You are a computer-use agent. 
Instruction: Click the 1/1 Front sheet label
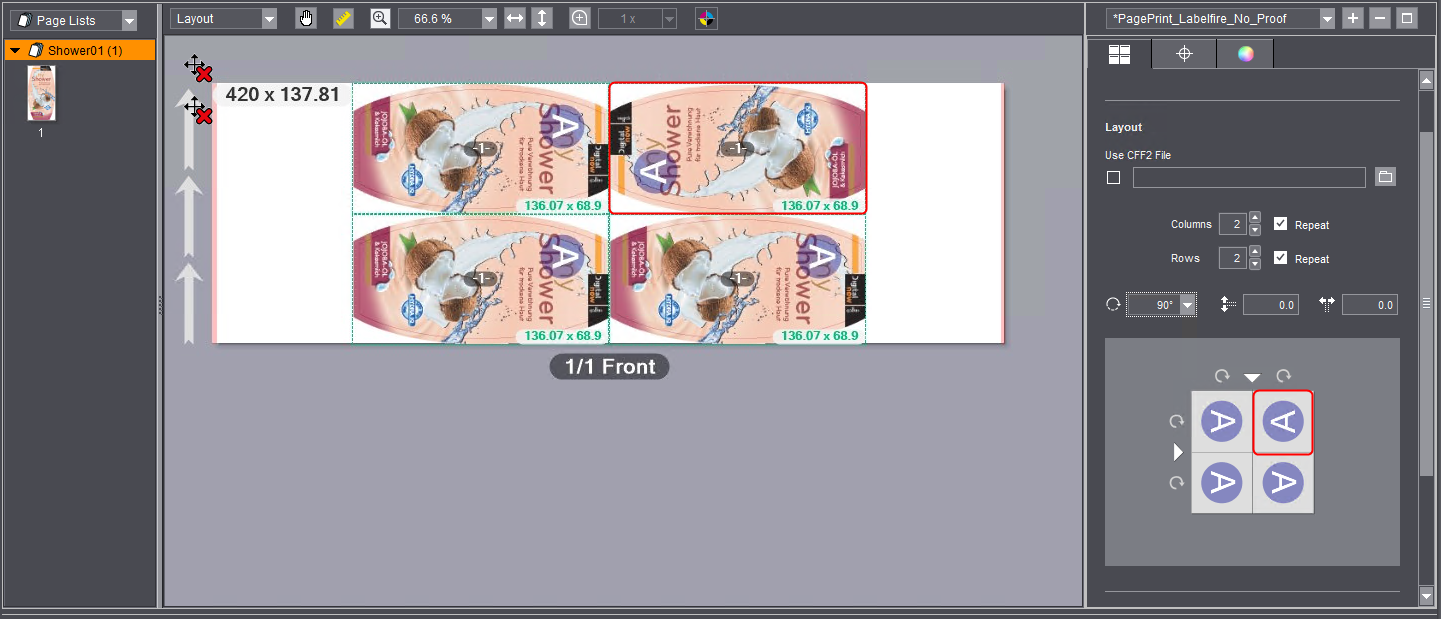(x=610, y=367)
